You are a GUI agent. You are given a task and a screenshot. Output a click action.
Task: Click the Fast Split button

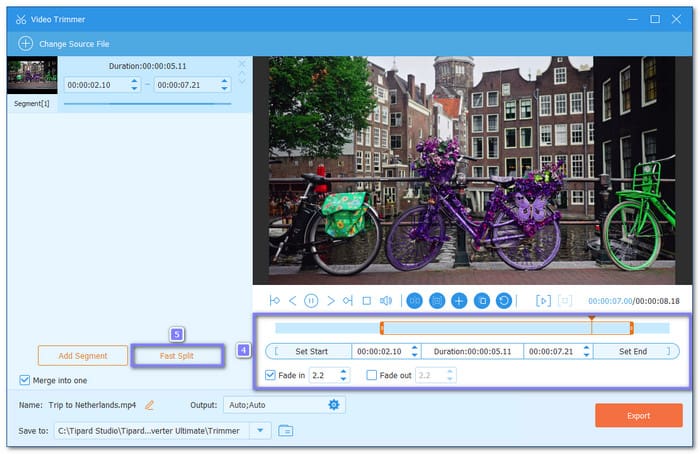[176, 355]
